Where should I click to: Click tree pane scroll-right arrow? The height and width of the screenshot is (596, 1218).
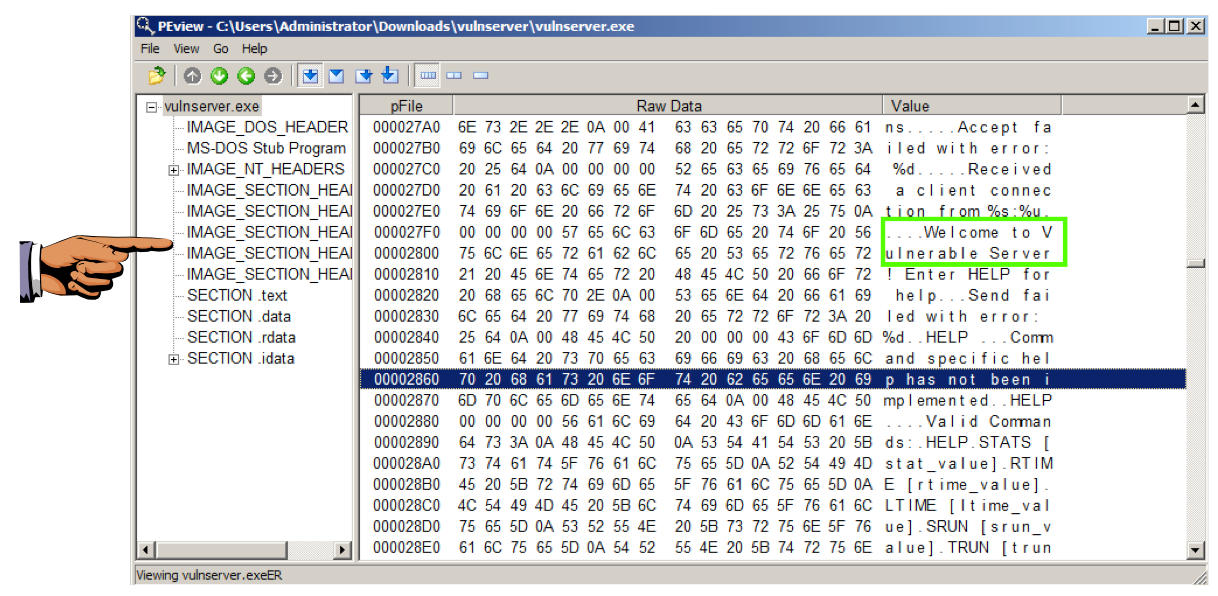click(x=343, y=549)
